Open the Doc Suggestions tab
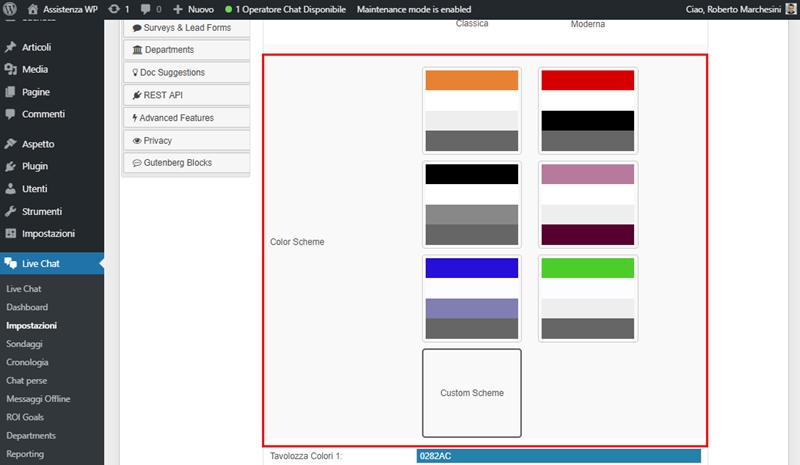Viewport: 800px width, 465px height. coord(186,72)
